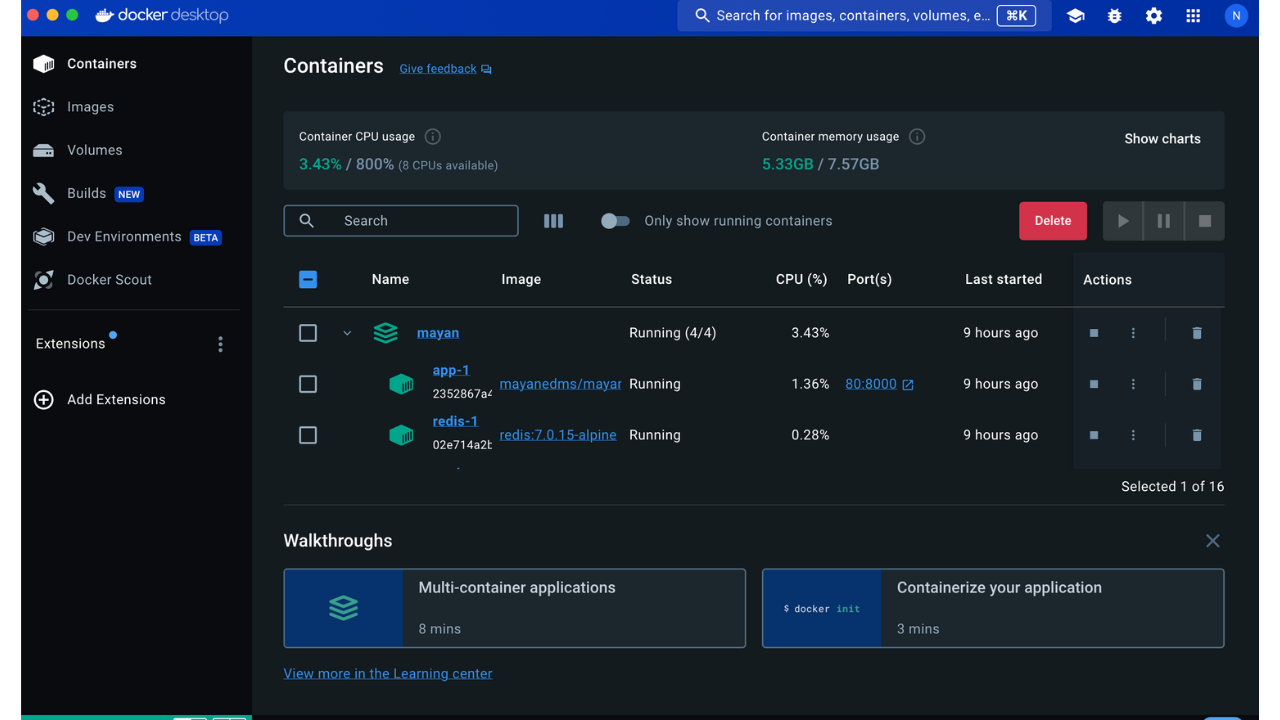Go to Images in the sidebar
This screenshot has height=720, width=1280.
coord(90,107)
